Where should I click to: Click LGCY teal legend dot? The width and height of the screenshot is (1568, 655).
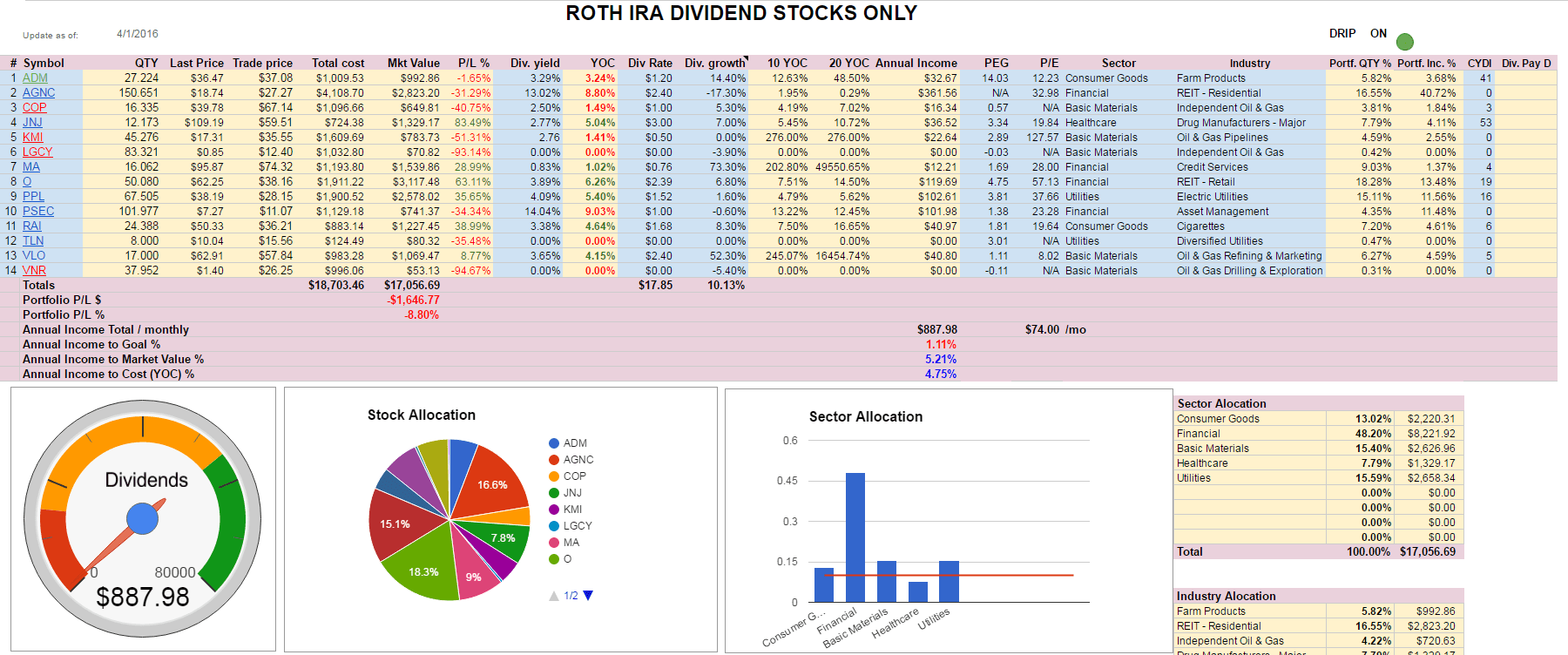pos(554,526)
